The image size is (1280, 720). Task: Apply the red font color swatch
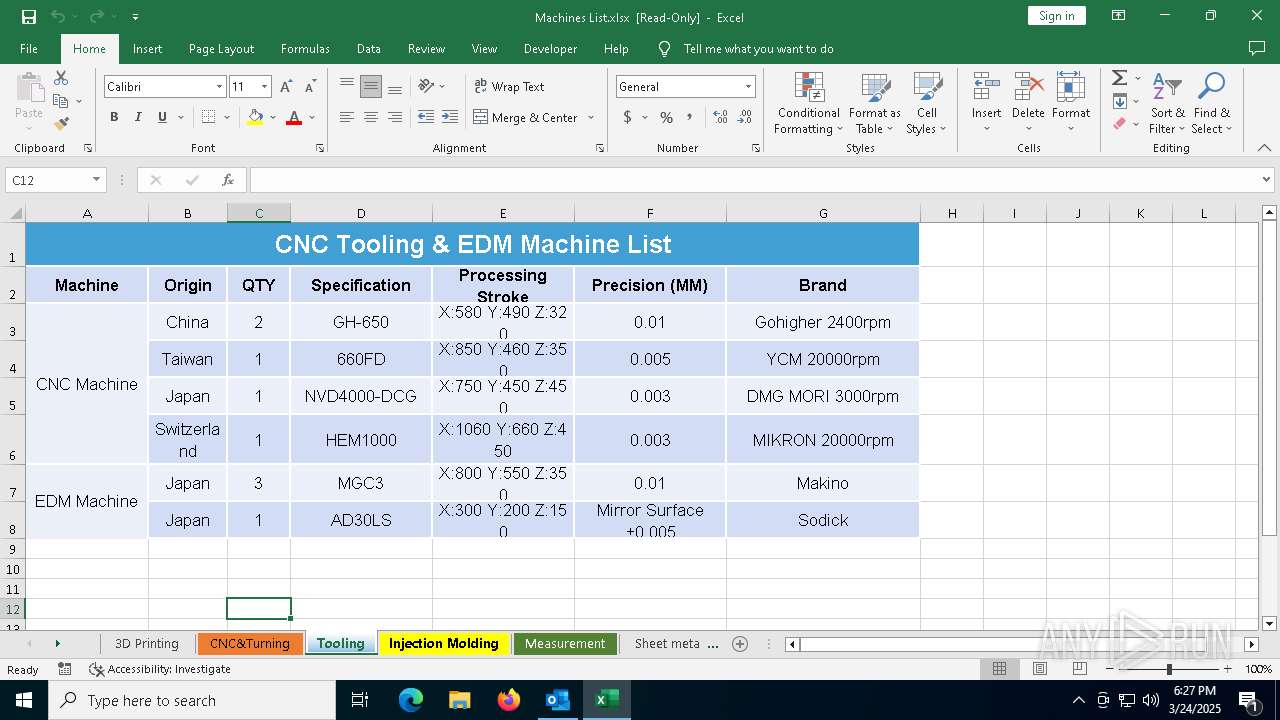pyautogui.click(x=294, y=117)
